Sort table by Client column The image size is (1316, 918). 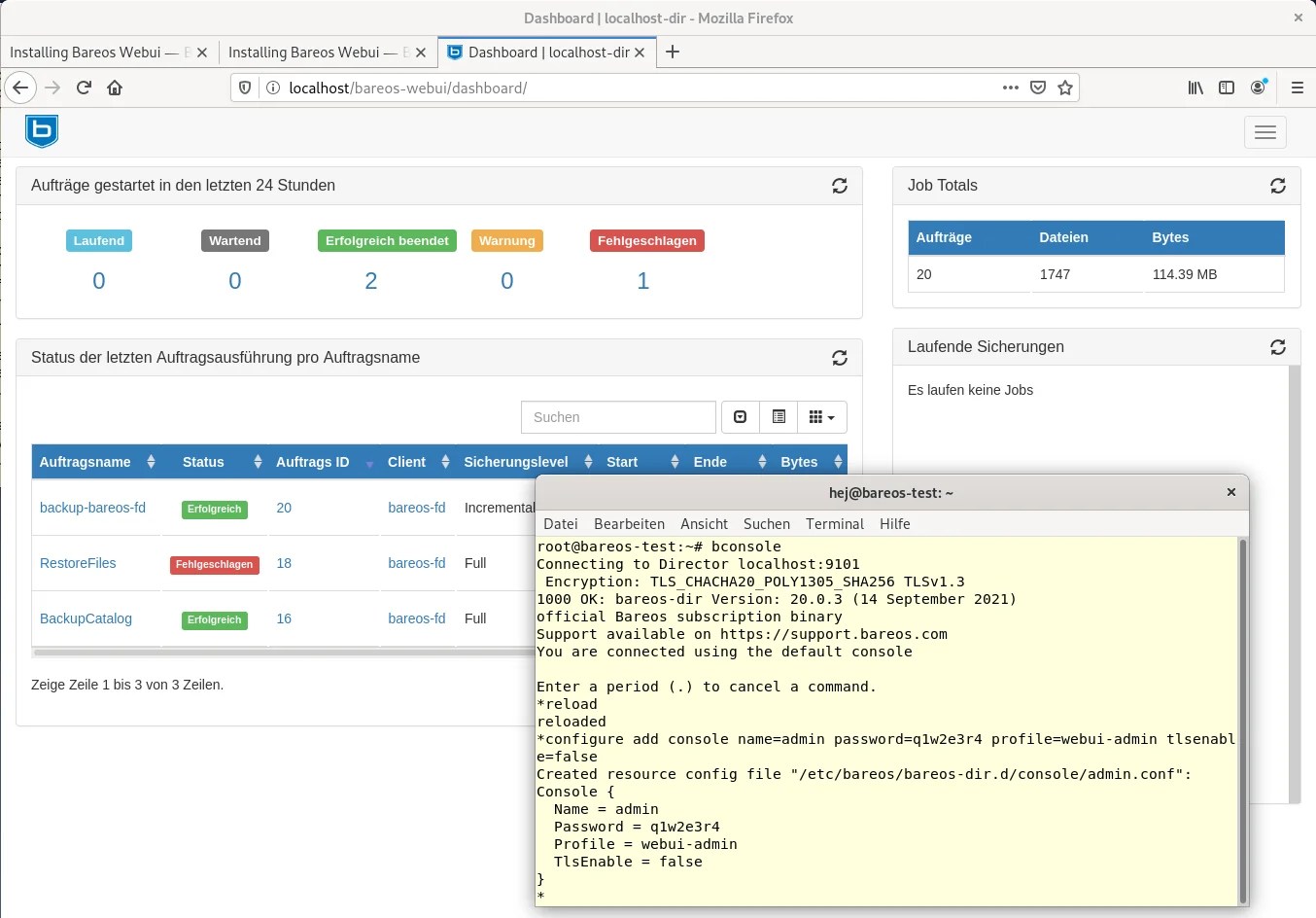click(418, 462)
